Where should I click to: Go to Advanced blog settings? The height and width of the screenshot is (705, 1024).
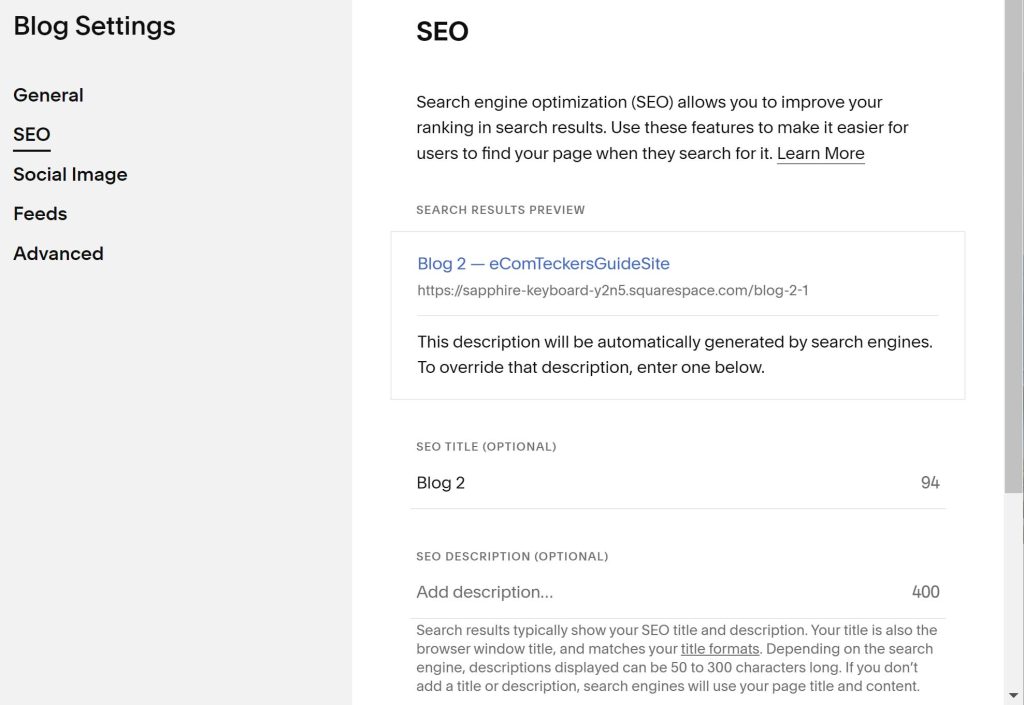click(x=58, y=253)
